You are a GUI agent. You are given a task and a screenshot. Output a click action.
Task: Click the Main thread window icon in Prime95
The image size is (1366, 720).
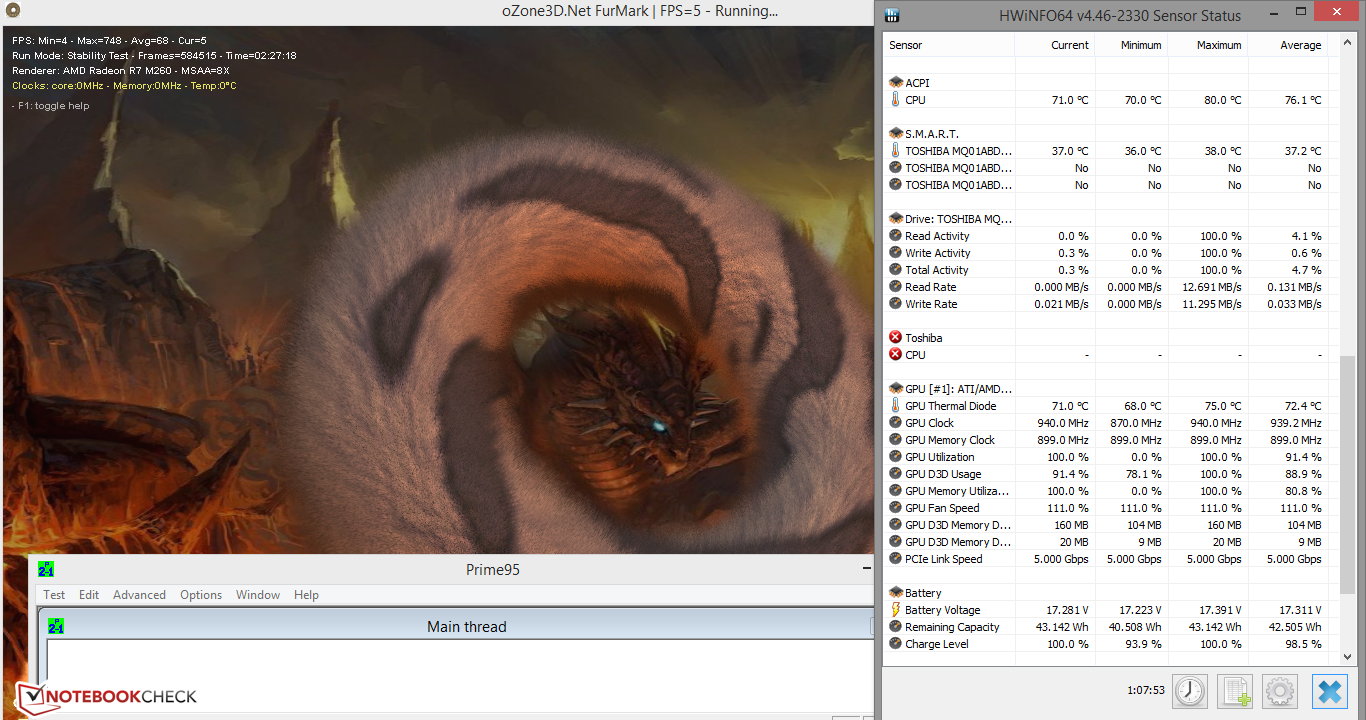(x=56, y=626)
